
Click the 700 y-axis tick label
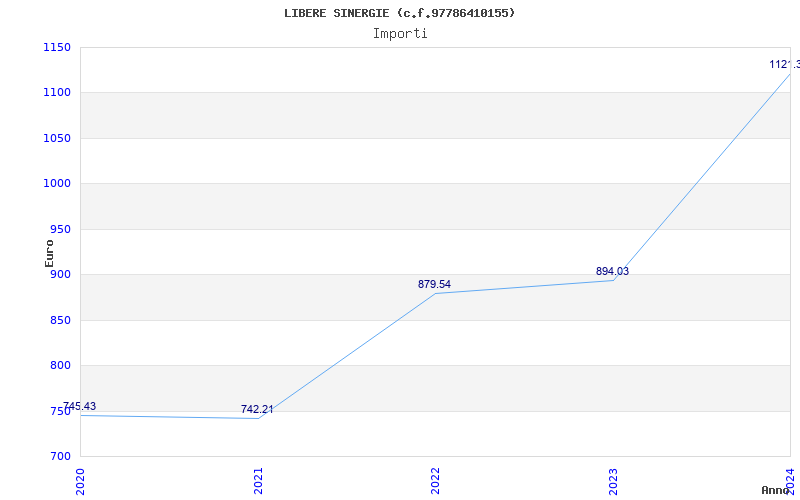(x=60, y=457)
